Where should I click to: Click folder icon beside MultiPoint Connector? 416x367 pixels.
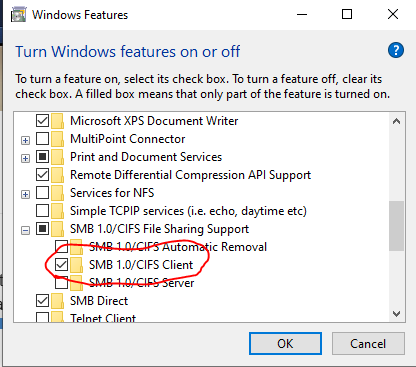tap(57, 139)
